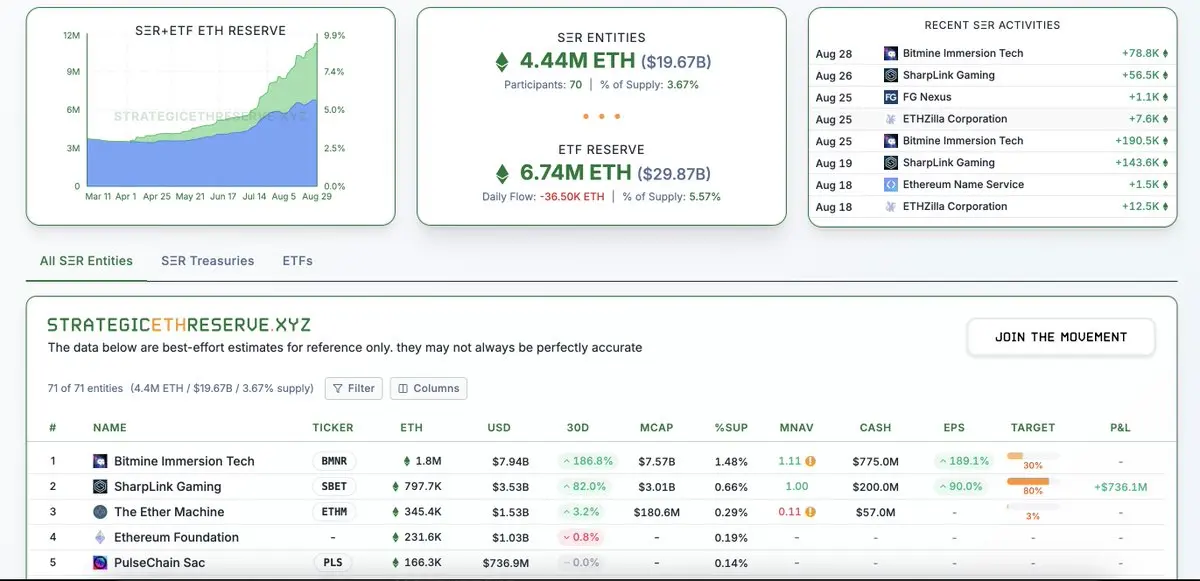Image resolution: width=1200 pixels, height=581 pixels.
Task: Click Ethereum Foundation logo icon
Action: click(x=100, y=537)
